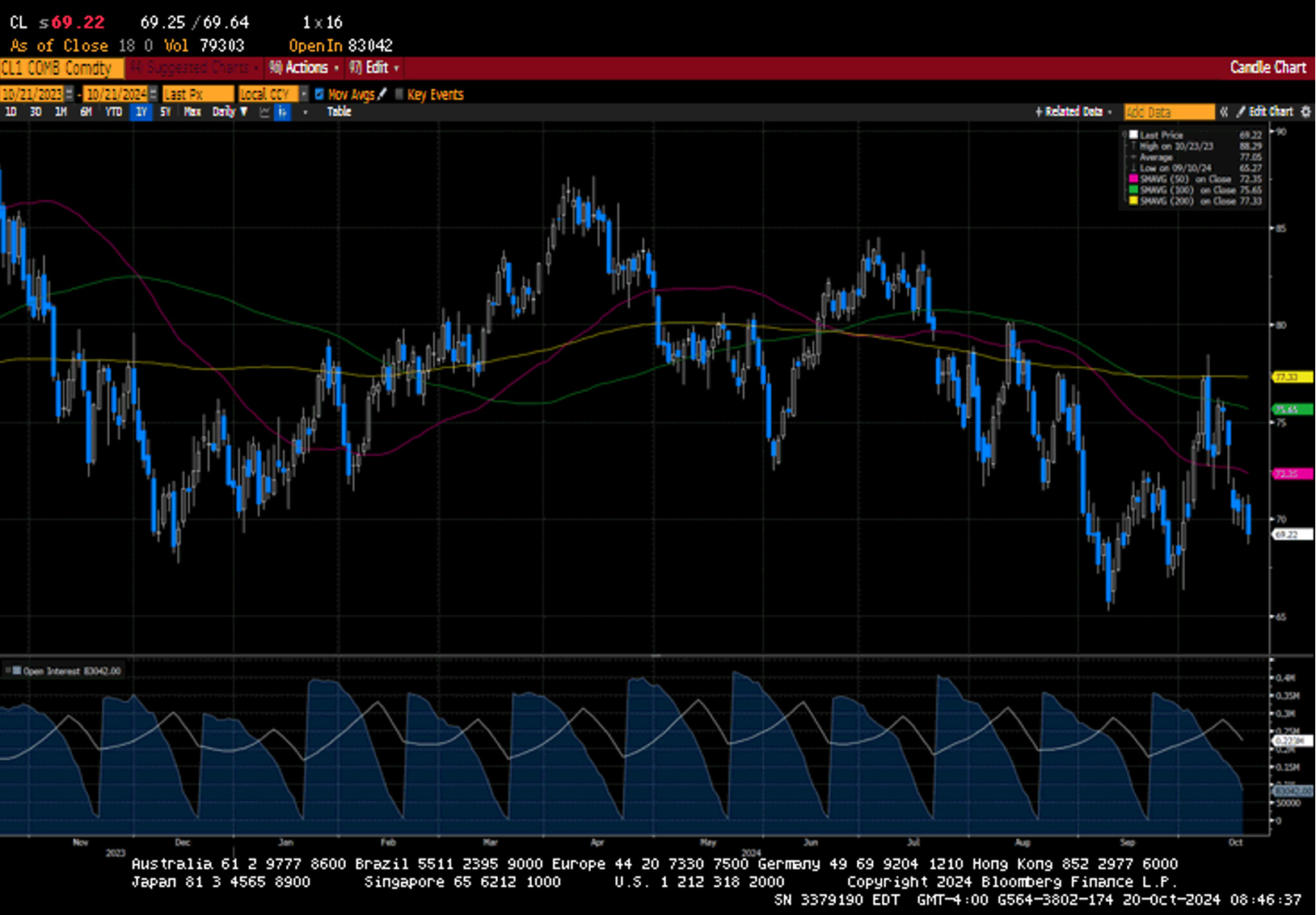Click the chart settings gear icon
1316x915 pixels.
pyautogui.click(x=1305, y=112)
